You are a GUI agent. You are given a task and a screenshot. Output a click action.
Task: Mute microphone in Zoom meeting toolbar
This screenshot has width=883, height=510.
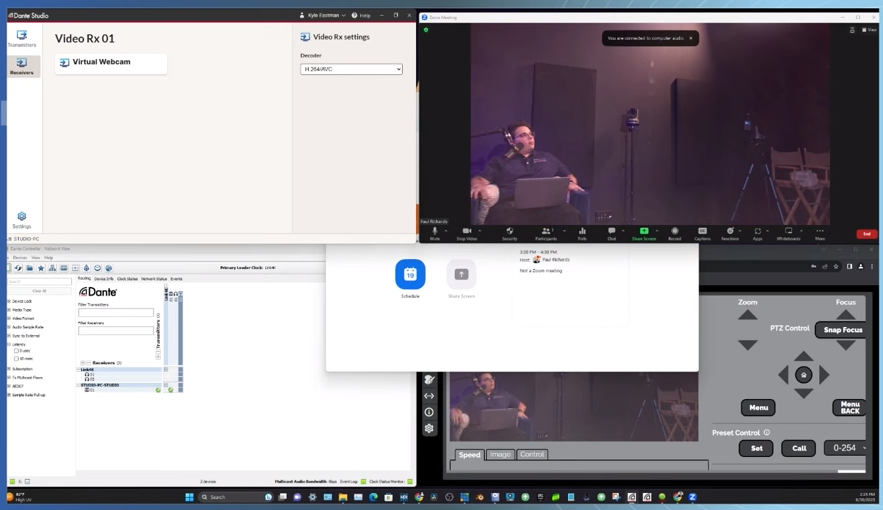(x=434, y=234)
